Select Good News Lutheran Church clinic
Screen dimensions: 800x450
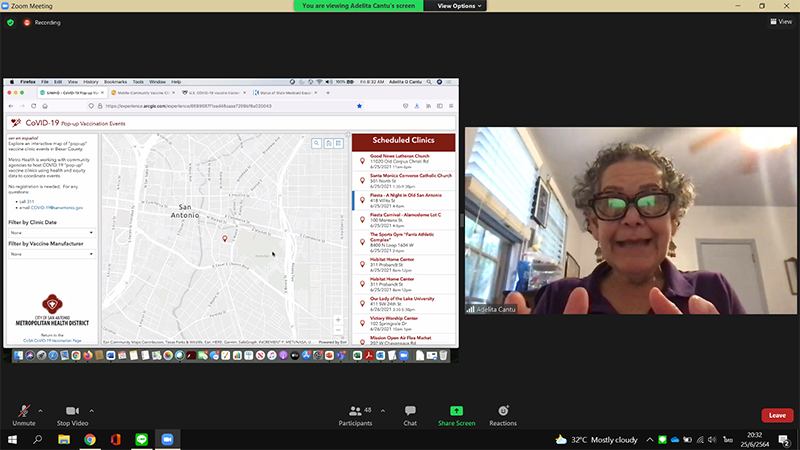(x=404, y=161)
